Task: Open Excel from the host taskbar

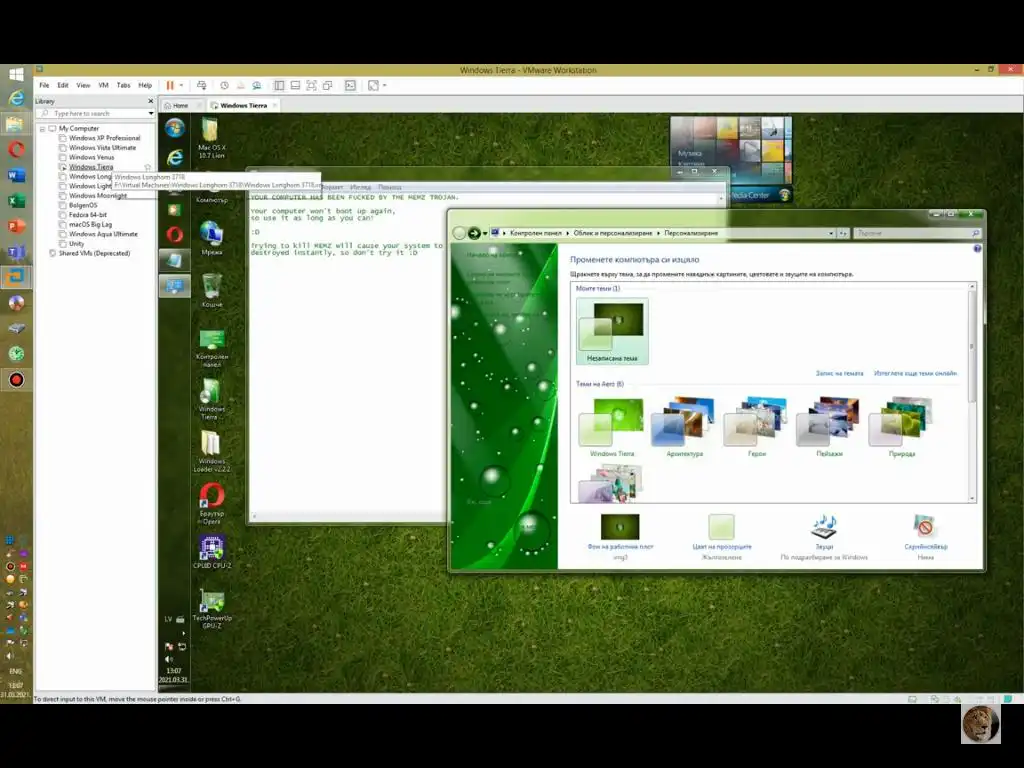Action: [16, 201]
